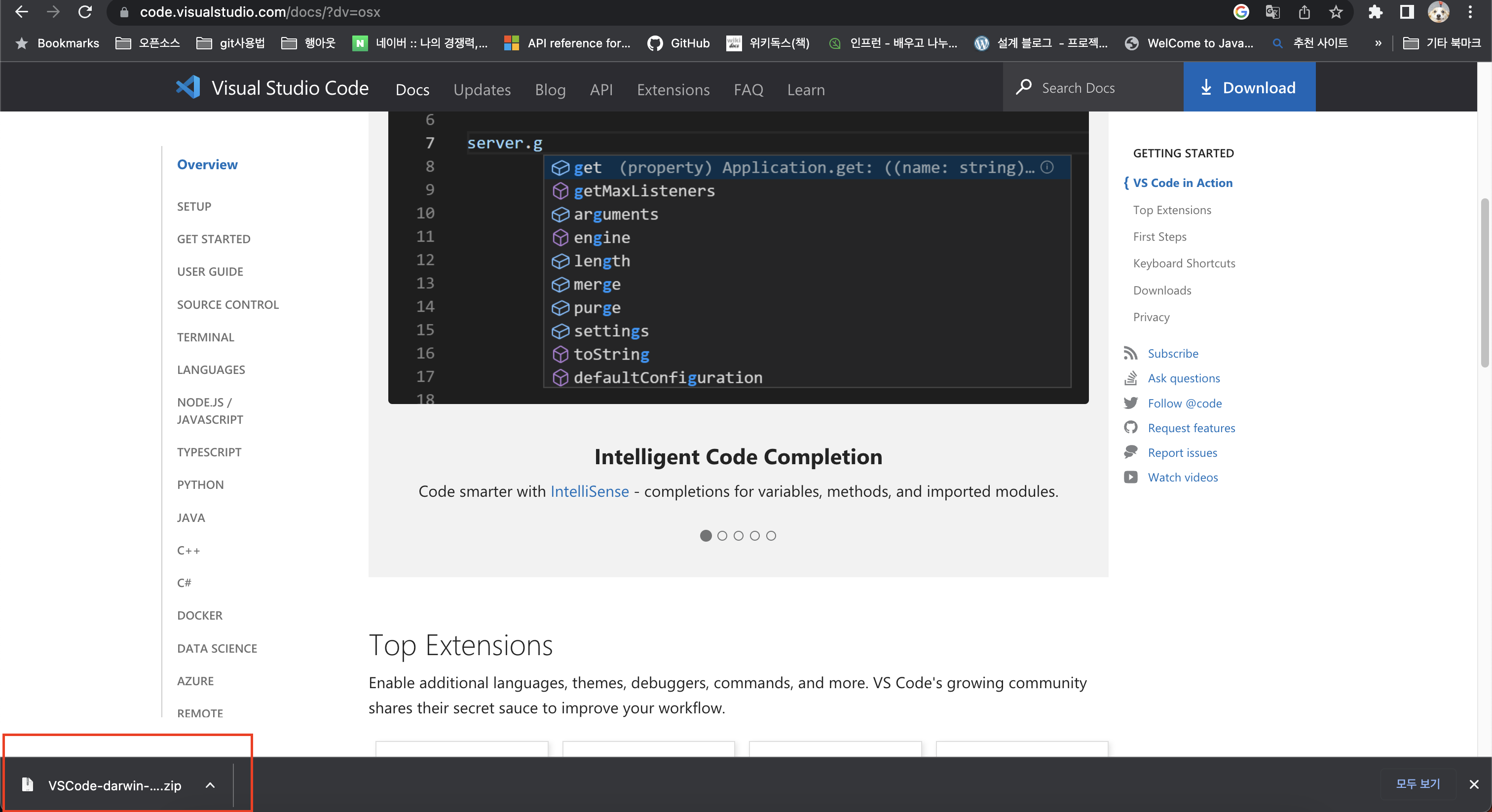Click the Visual Studio Code logo icon
The image size is (1492, 812).
pyautogui.click(x=188, y=87)
